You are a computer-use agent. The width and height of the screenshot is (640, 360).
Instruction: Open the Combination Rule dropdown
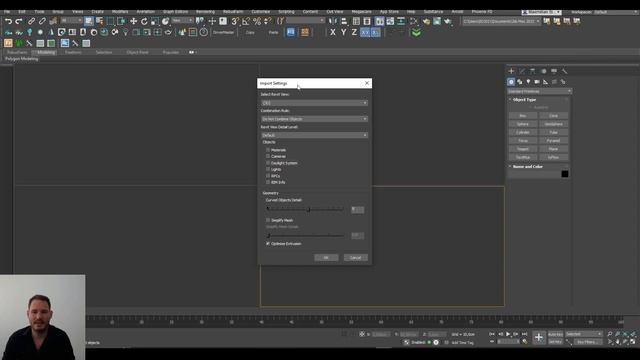[314, 119]
